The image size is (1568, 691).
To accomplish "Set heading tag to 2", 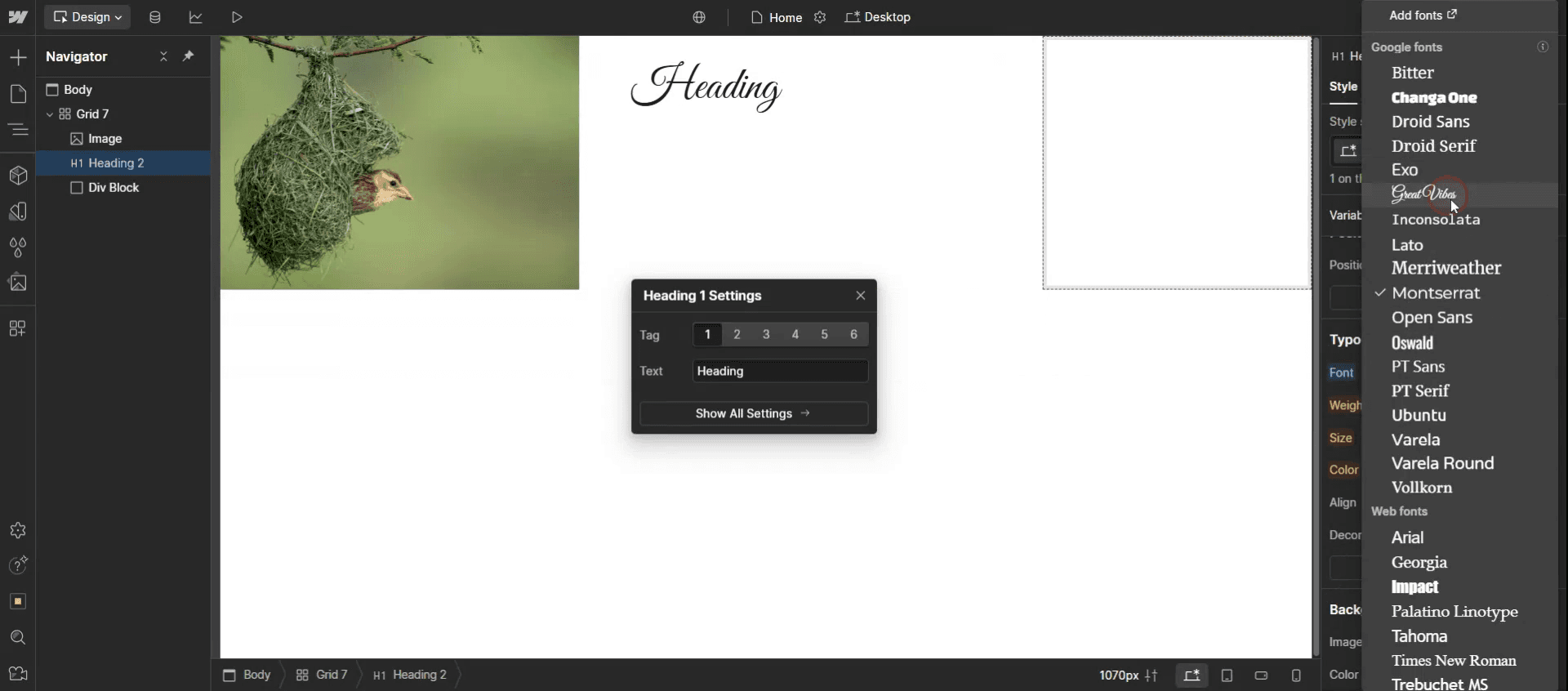I will [x=737, y=335].
